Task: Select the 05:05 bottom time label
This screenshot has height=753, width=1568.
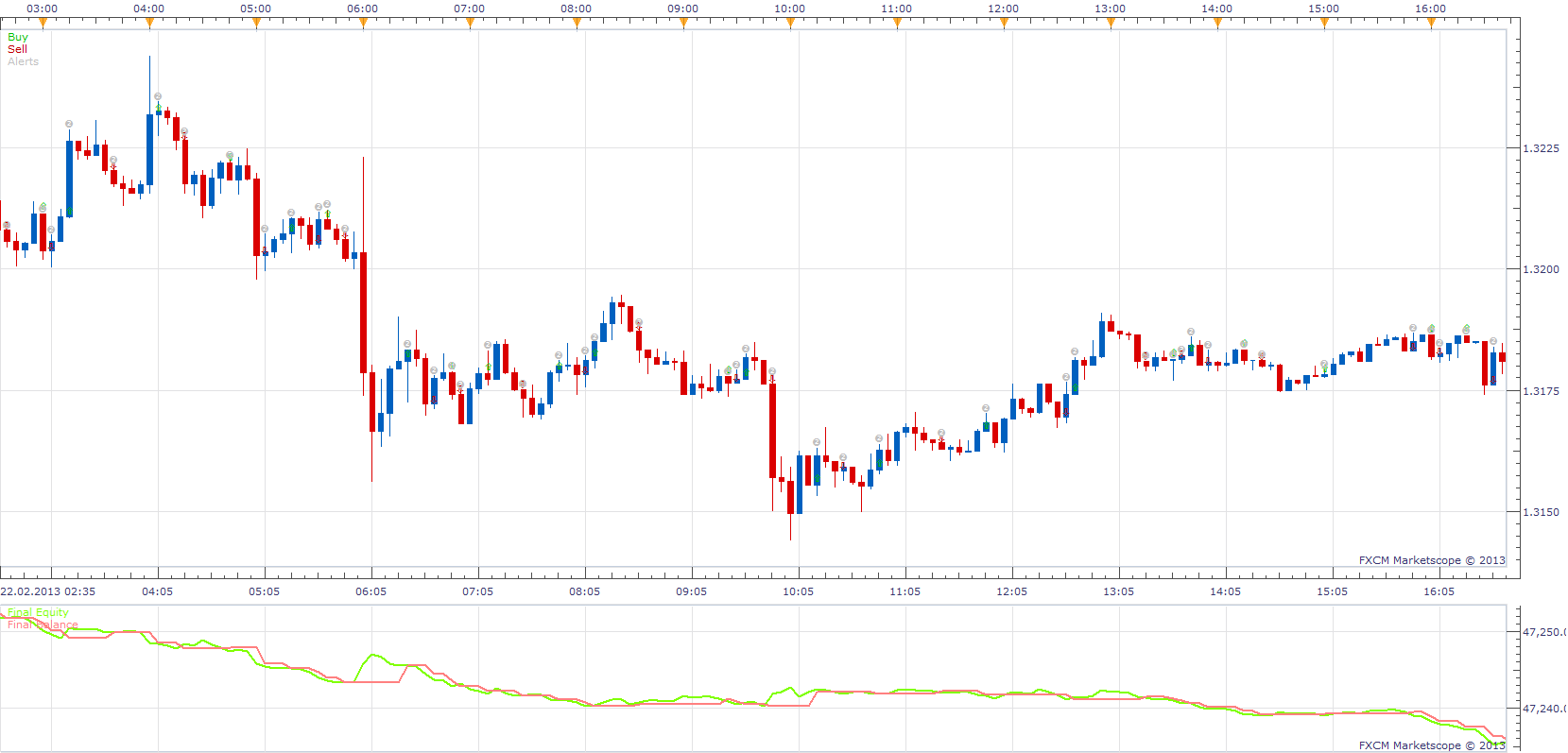Action: pyautogui.click(x=265, y=591)
